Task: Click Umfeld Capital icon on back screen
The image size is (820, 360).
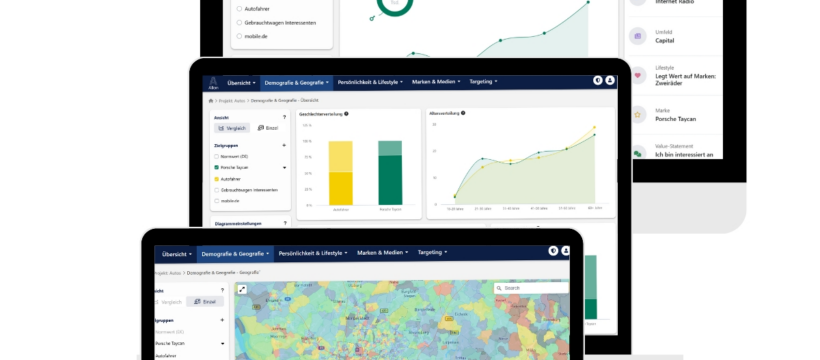Action: pos(637,36)
